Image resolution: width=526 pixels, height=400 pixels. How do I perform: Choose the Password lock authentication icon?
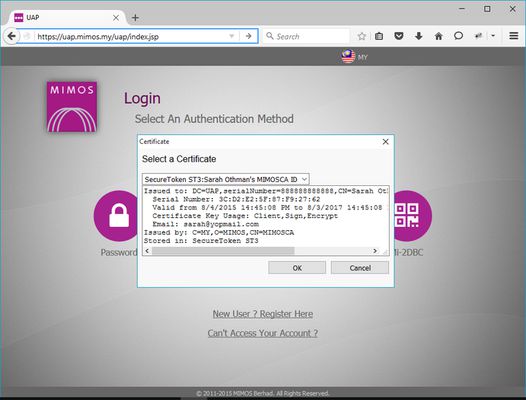pos(118,216)
